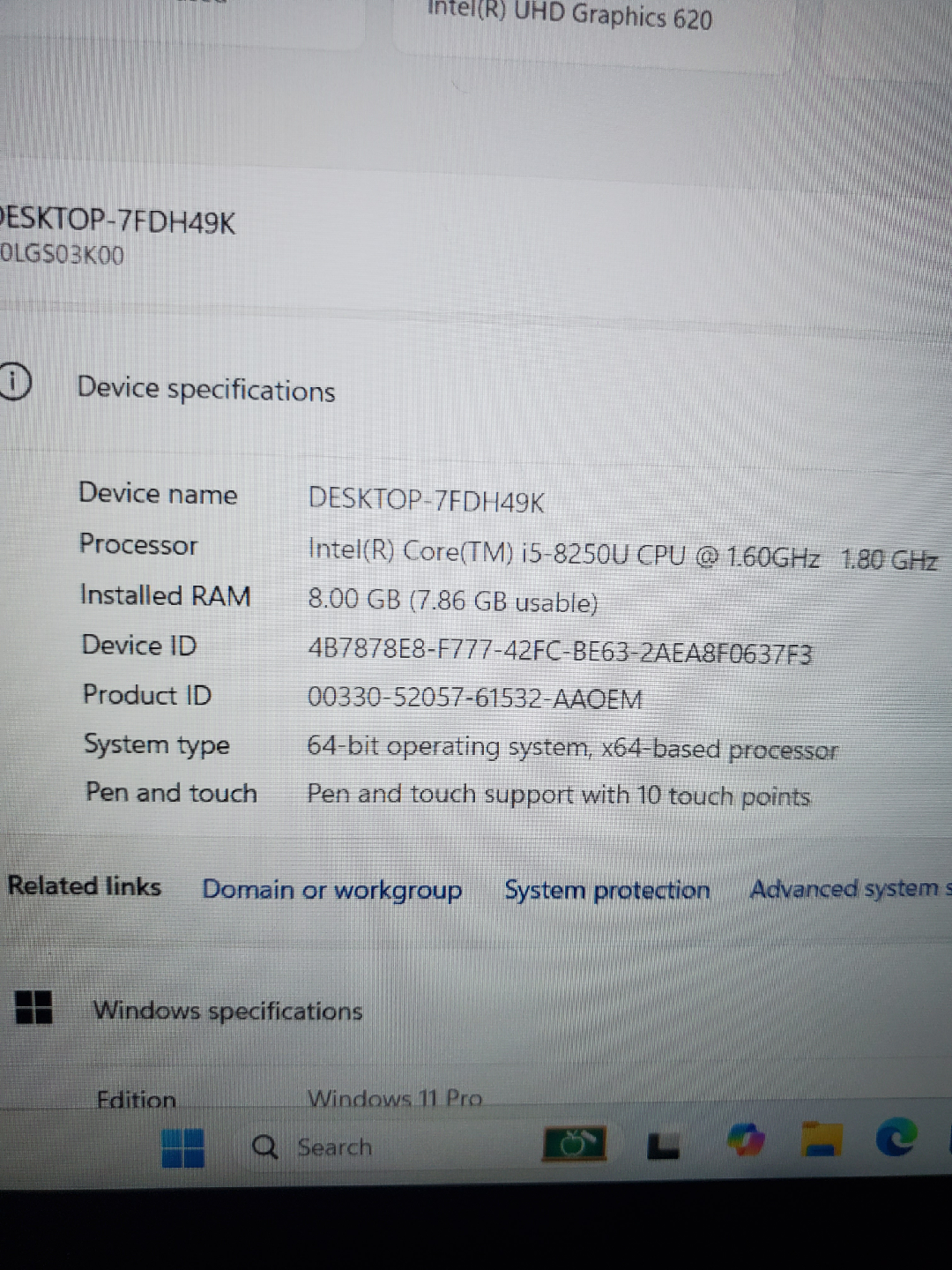
Task: Click the chalkboard apple search highlight icon
Action: 574,1144
